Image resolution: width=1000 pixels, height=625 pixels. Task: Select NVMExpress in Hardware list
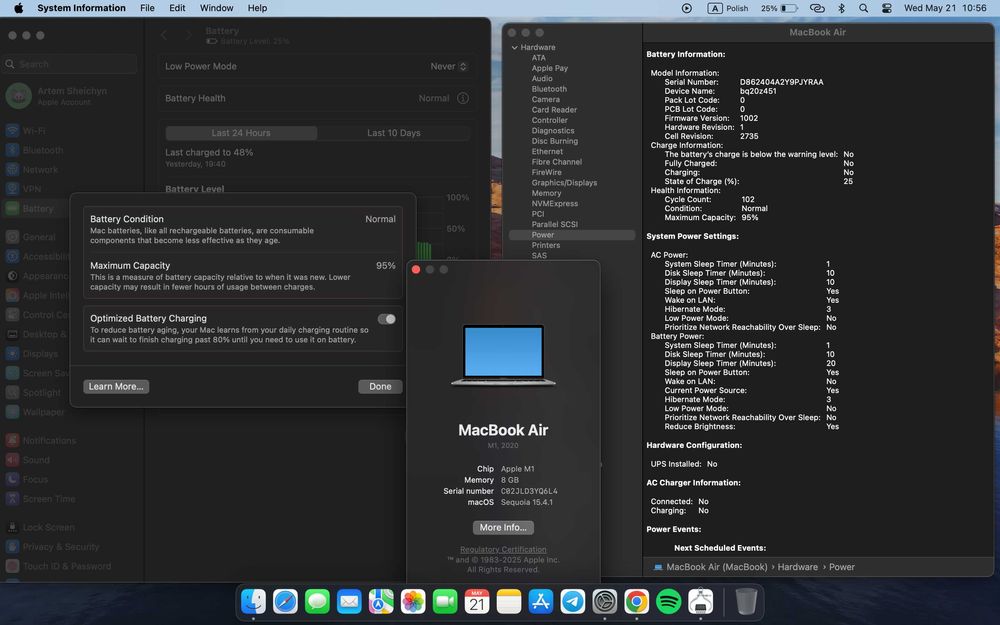555,203
